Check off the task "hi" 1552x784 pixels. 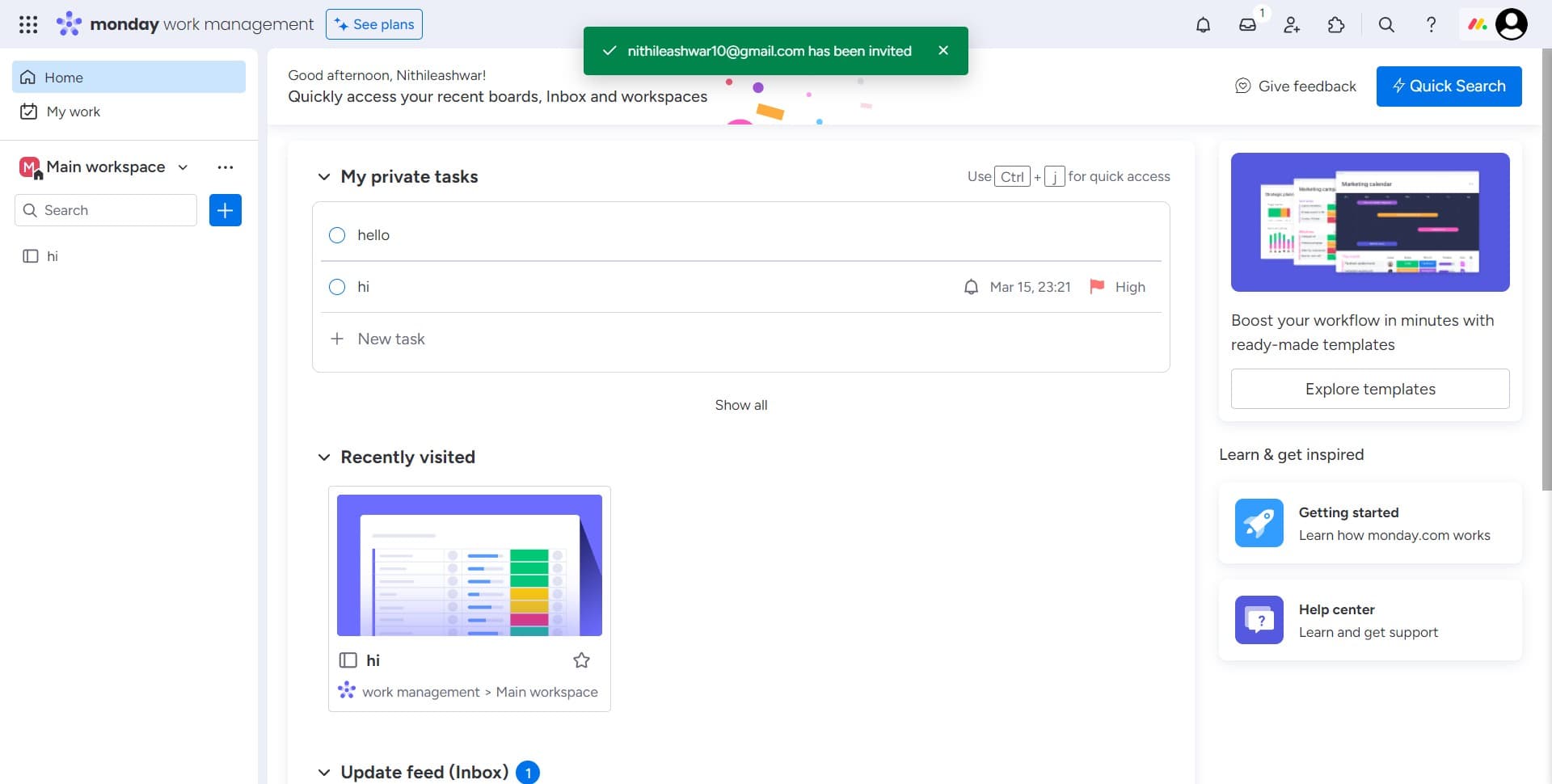pyautogui.click(x=337, y=287)
